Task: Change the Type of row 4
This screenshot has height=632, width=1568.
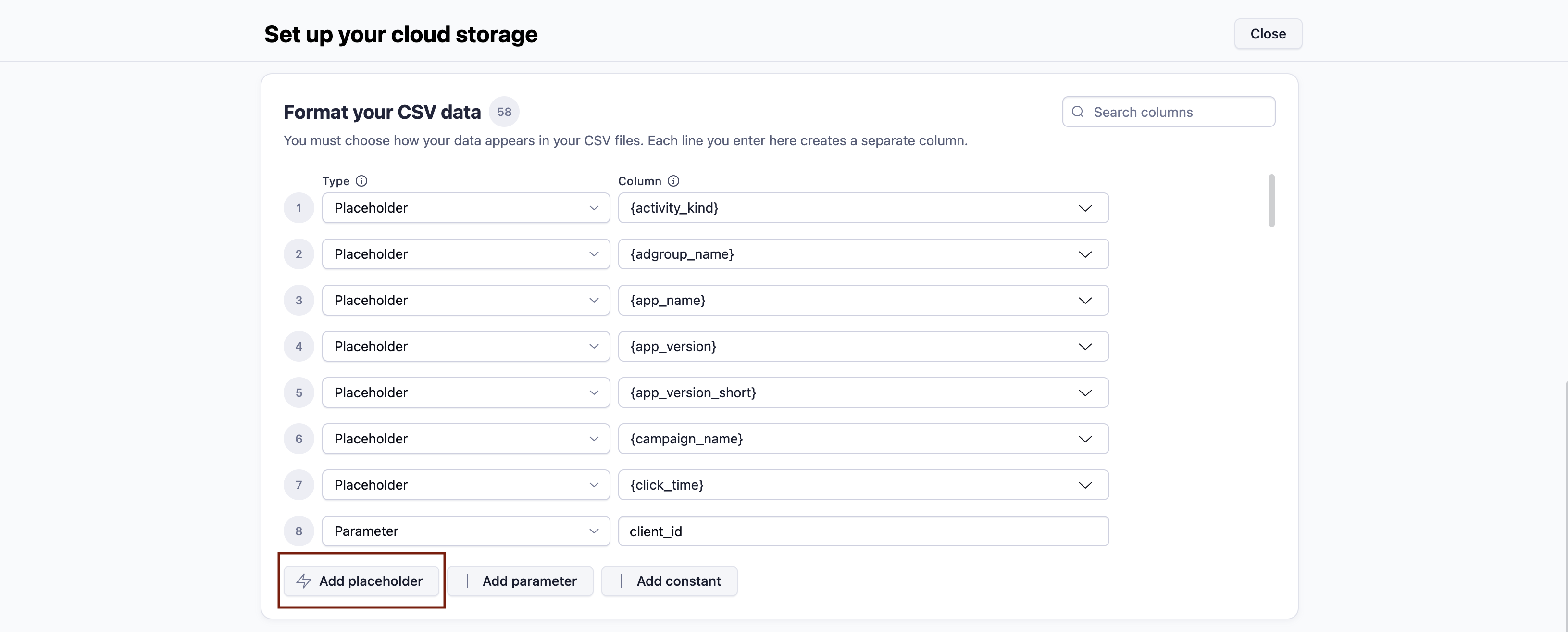Action: pyautogui.click(x=466, y=346)
